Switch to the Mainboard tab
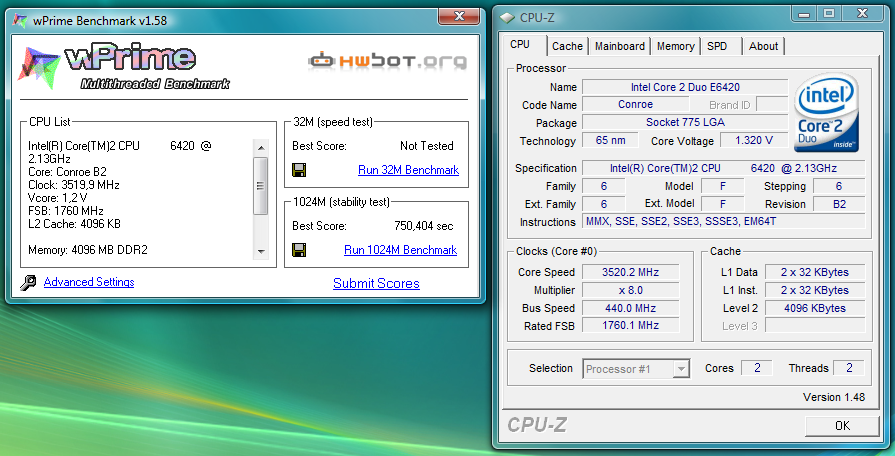This screenshot has width=895, height=456. click(619, 46)
